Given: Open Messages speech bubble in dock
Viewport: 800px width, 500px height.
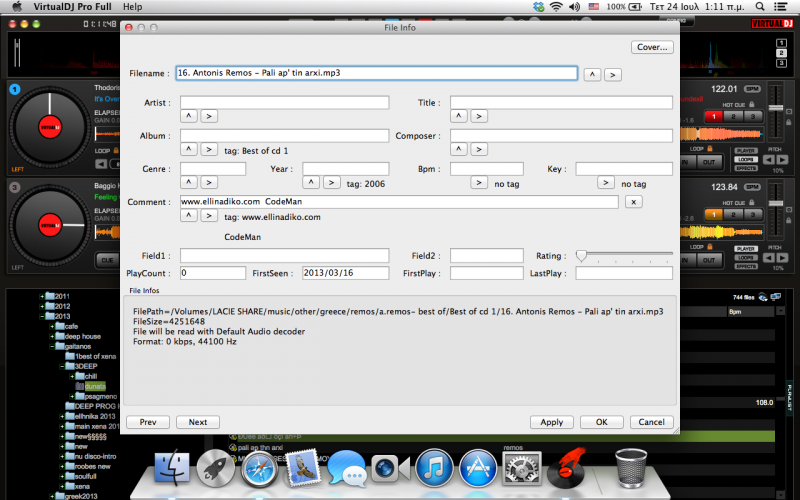Looking at the screenshot, I should click(347, 468).
